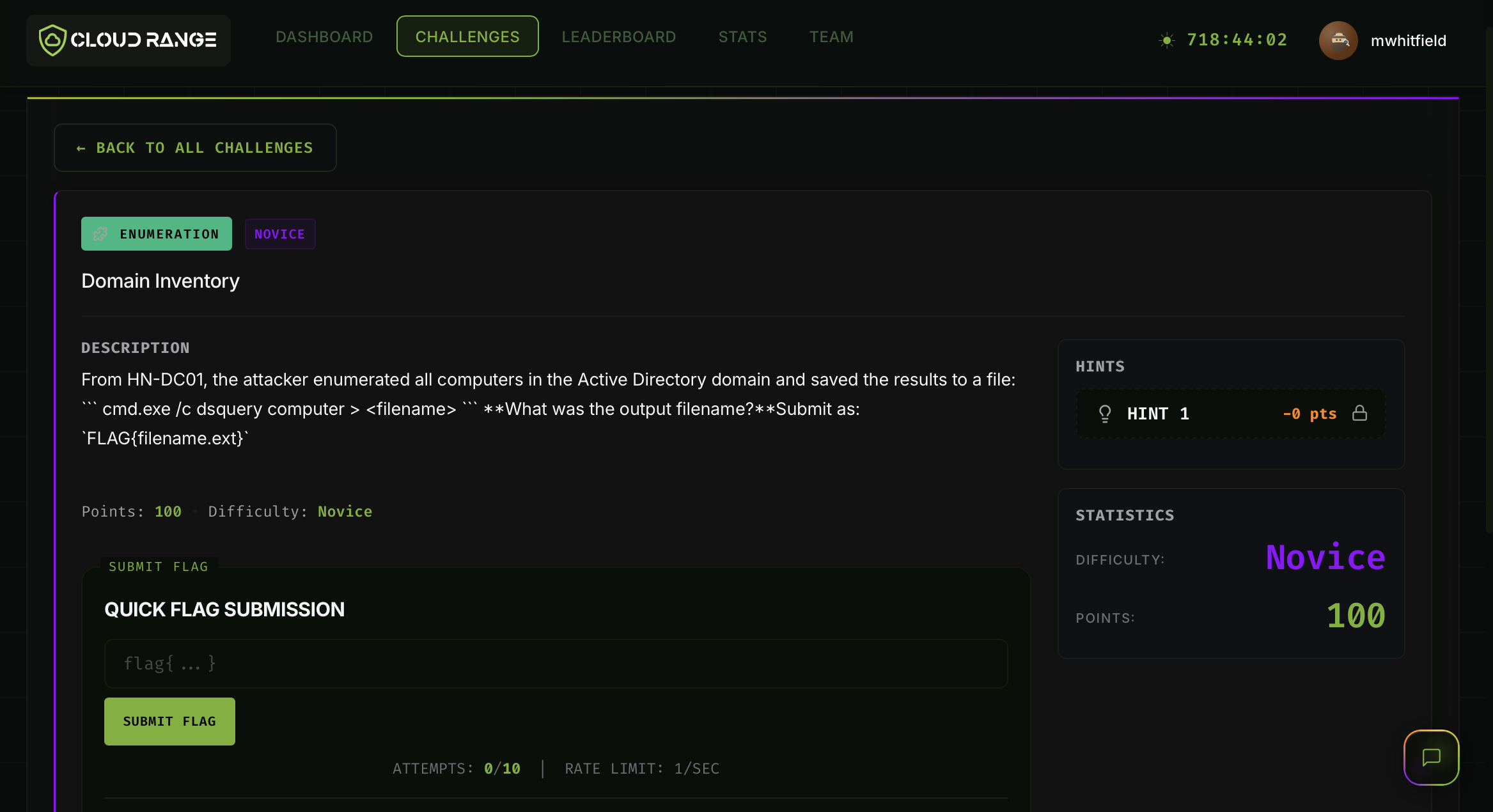Click Back to All Challenges button
This screenshot has height=812, width=1493.
point(195,148)
